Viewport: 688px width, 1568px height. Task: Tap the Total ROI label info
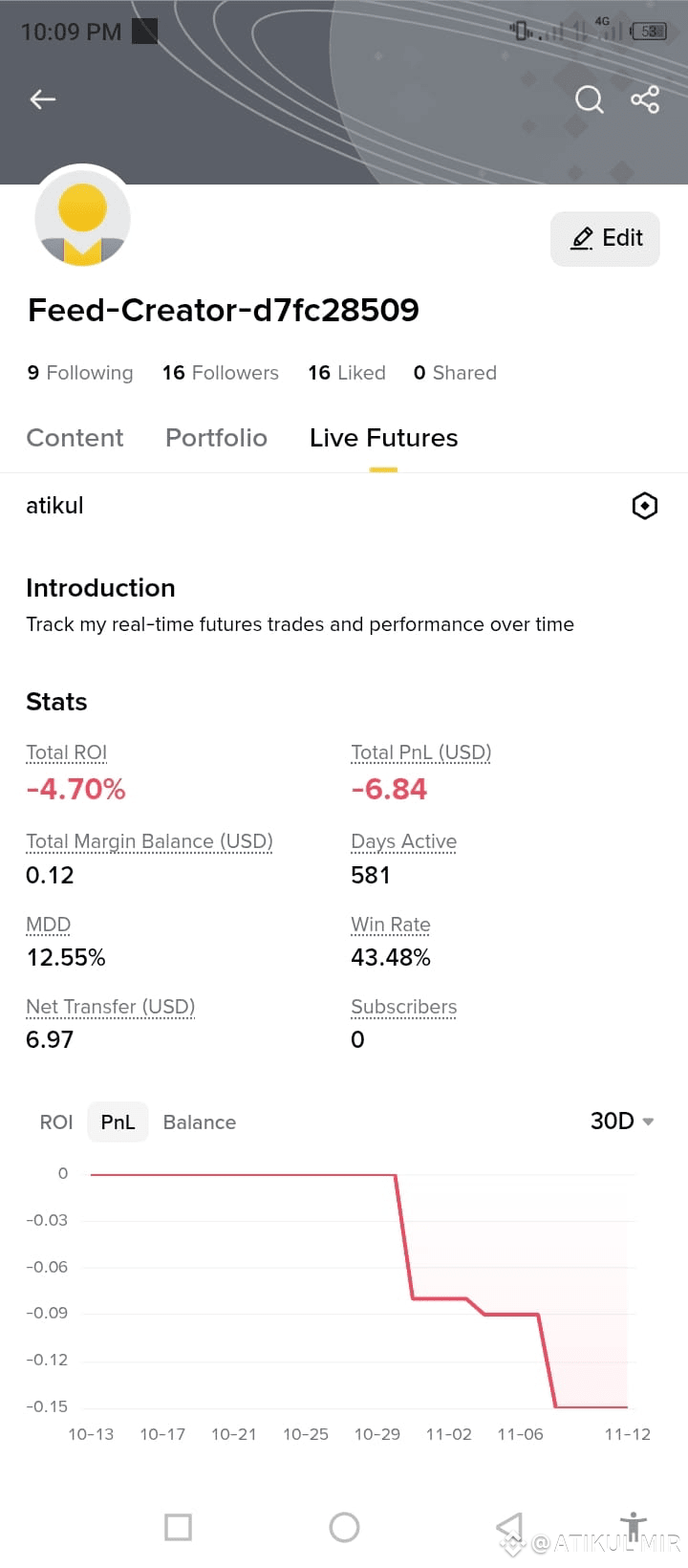[x=66, y=752]
